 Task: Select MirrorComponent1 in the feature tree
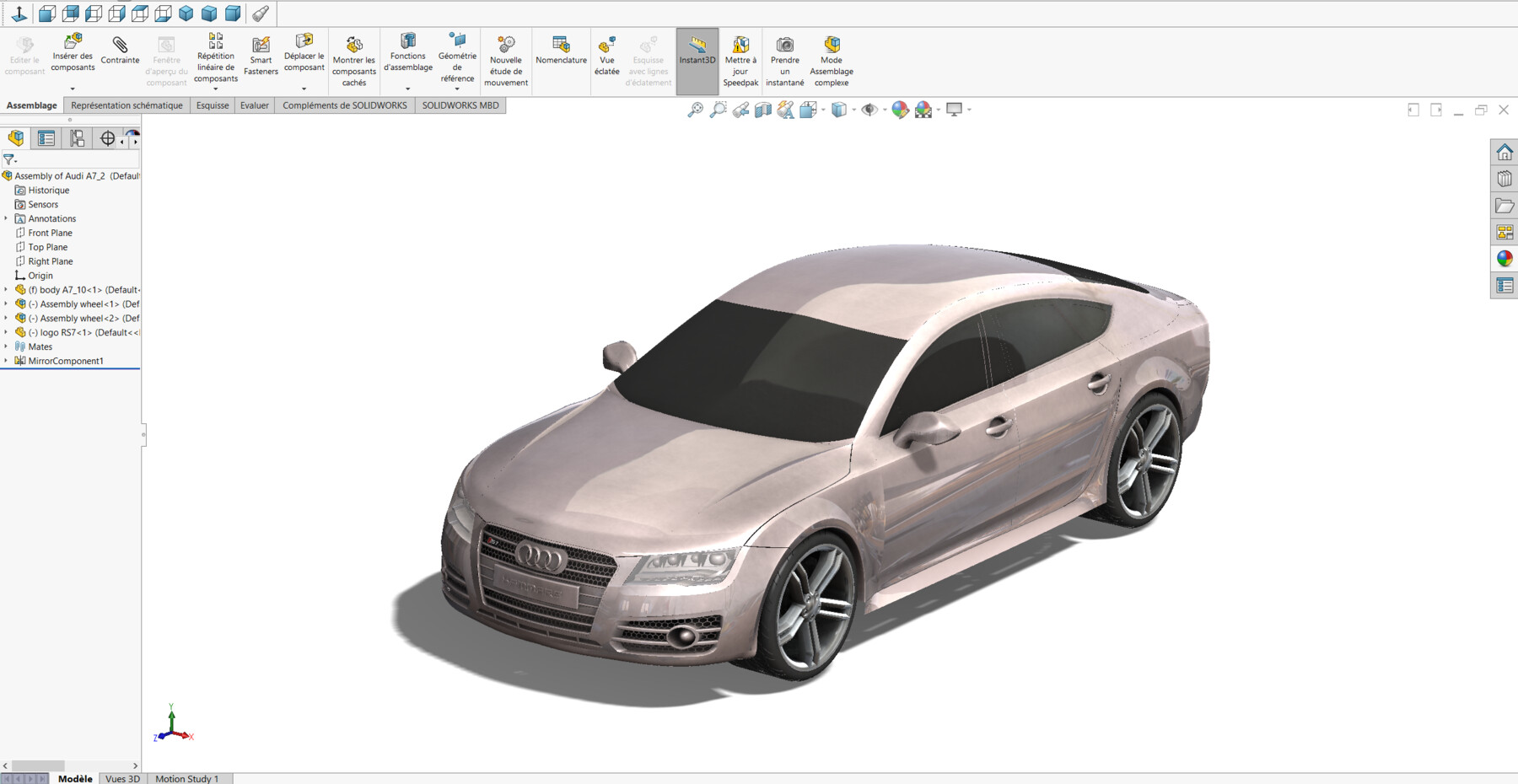click(x=67, y=360)
